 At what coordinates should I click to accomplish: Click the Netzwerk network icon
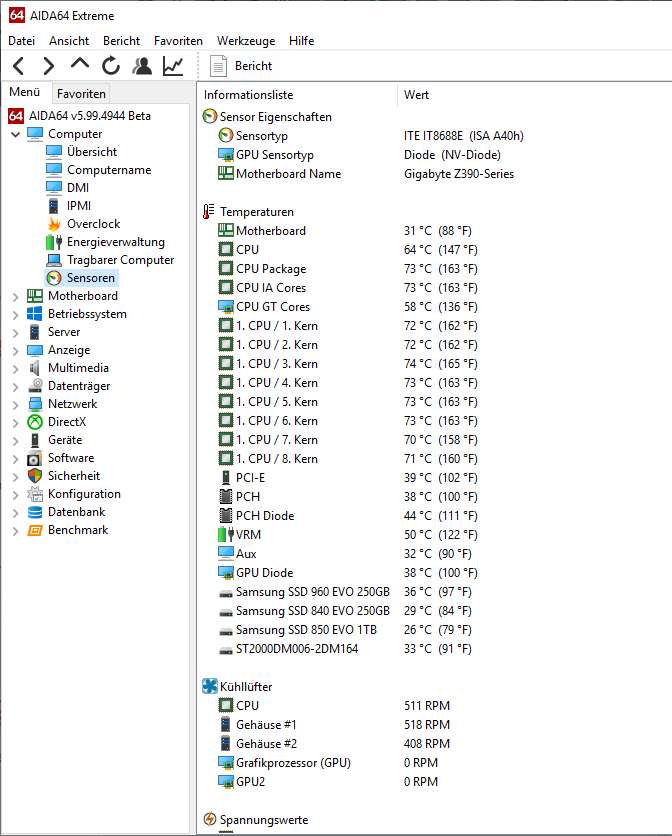click(35, 404)
